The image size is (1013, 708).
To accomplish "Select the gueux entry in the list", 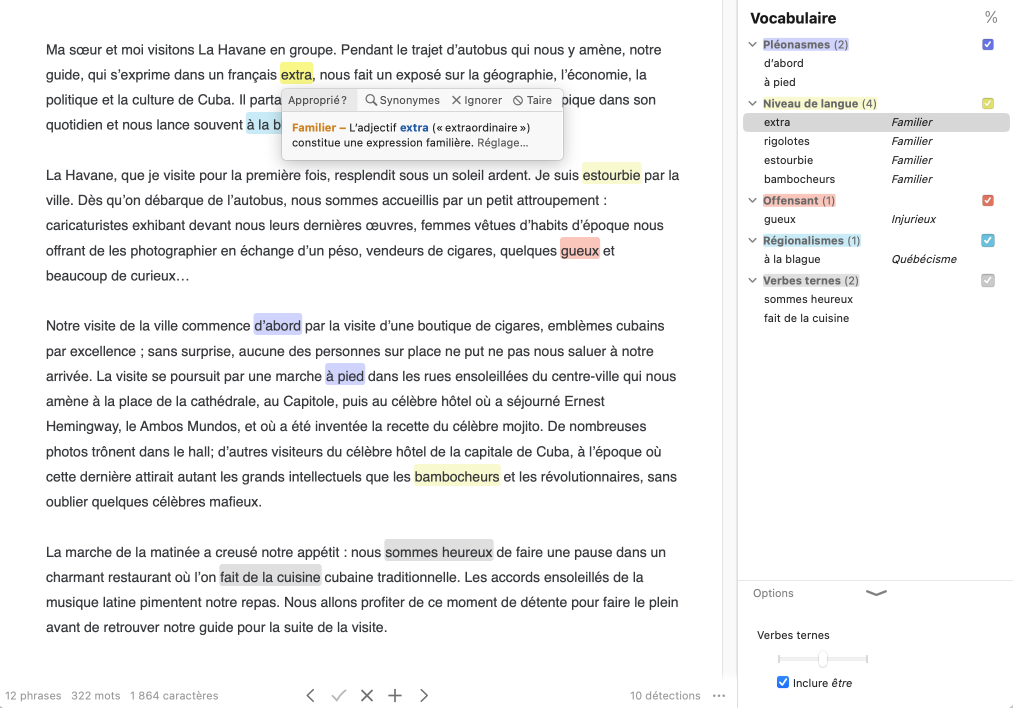I will 780,219.
